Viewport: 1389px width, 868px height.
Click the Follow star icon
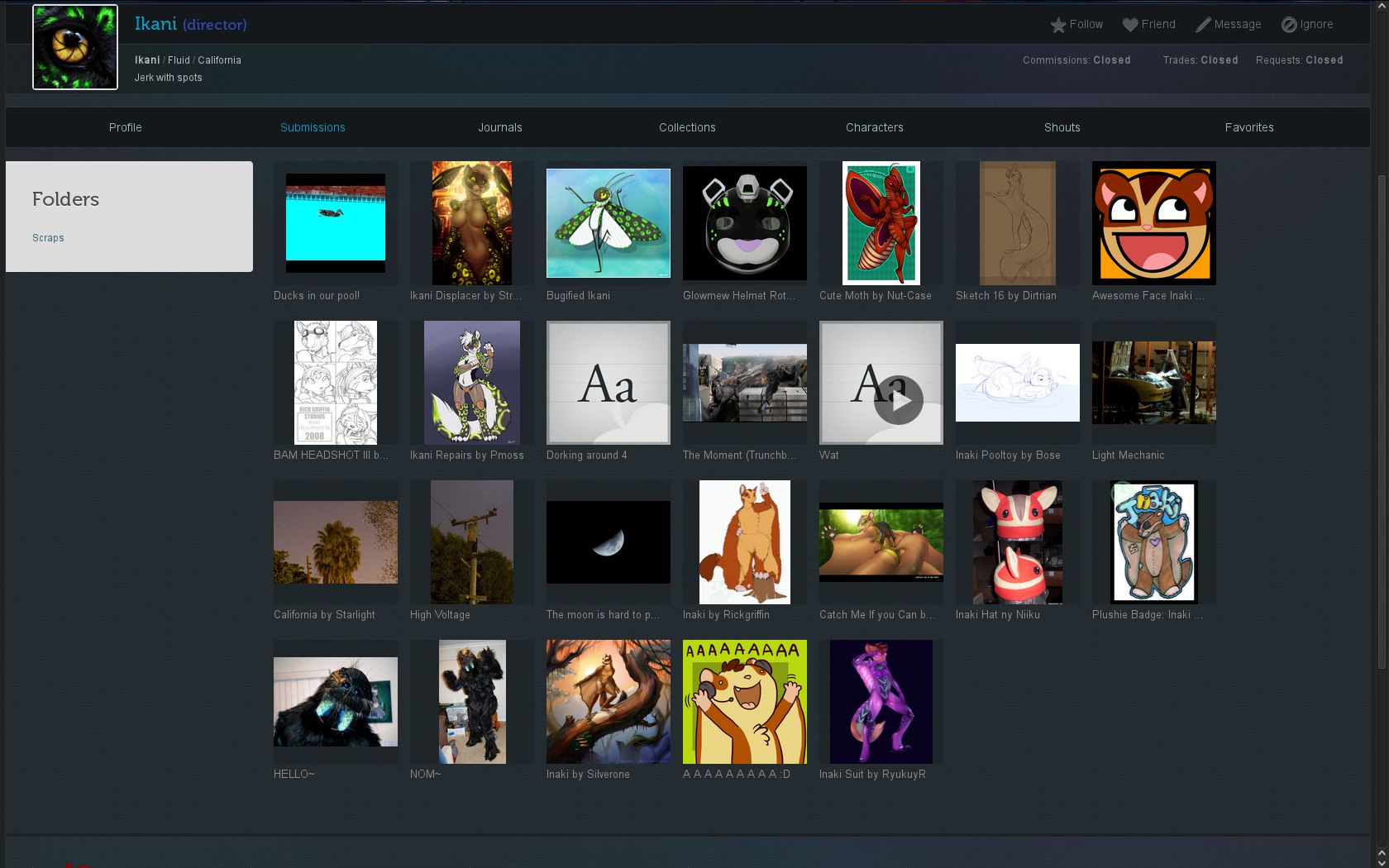click(x=1057, y=25)
